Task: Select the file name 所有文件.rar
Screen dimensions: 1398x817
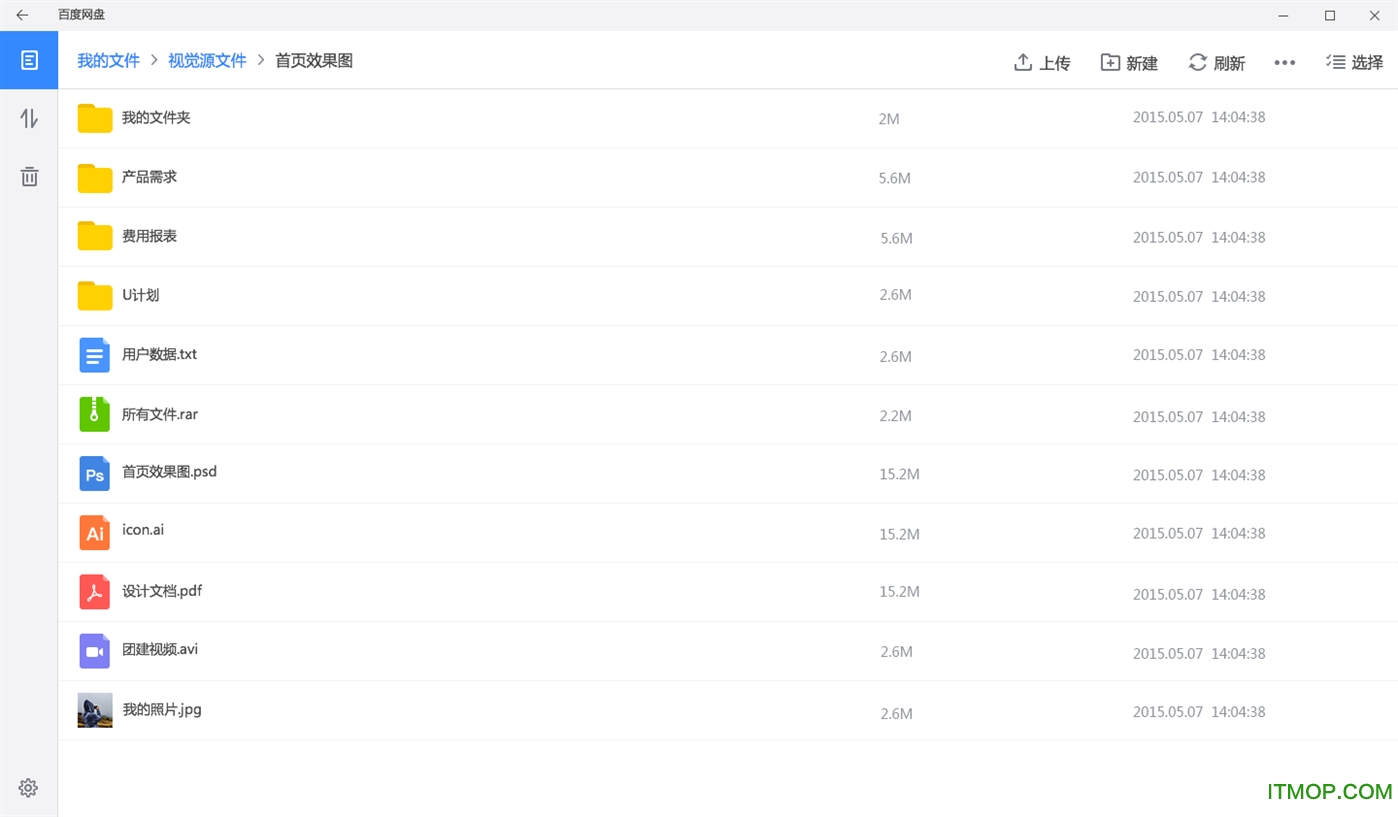Action: click(x=160, y=414)
